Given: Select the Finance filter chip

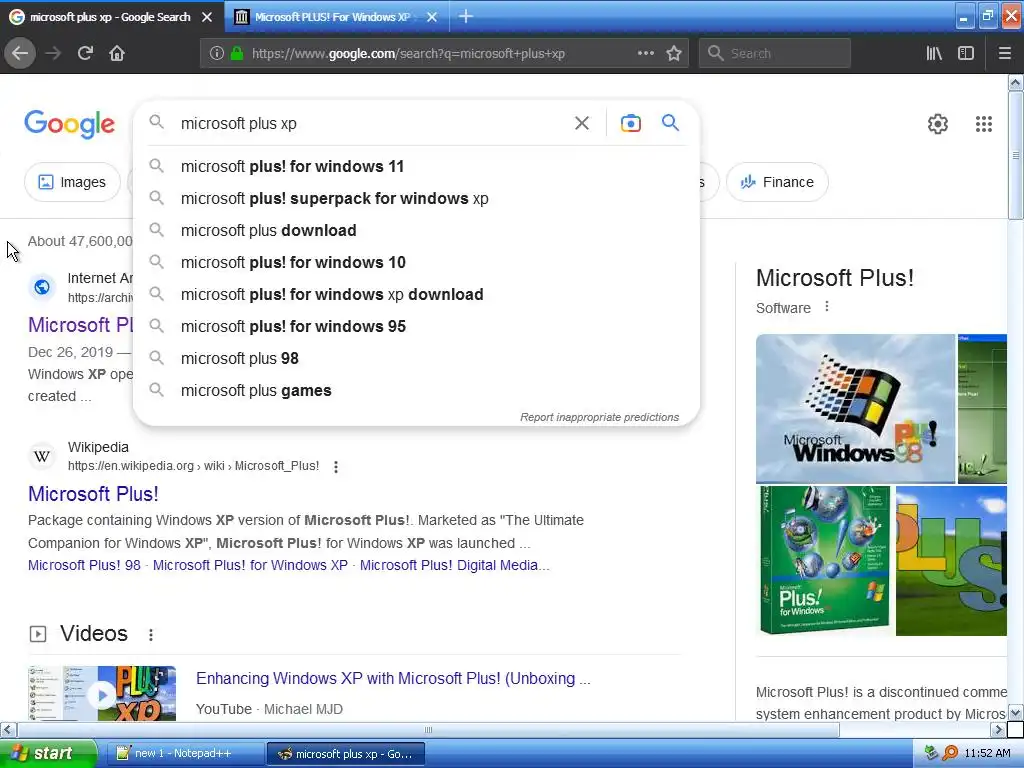Looking at the screenshot, I should tap(777, 182).
